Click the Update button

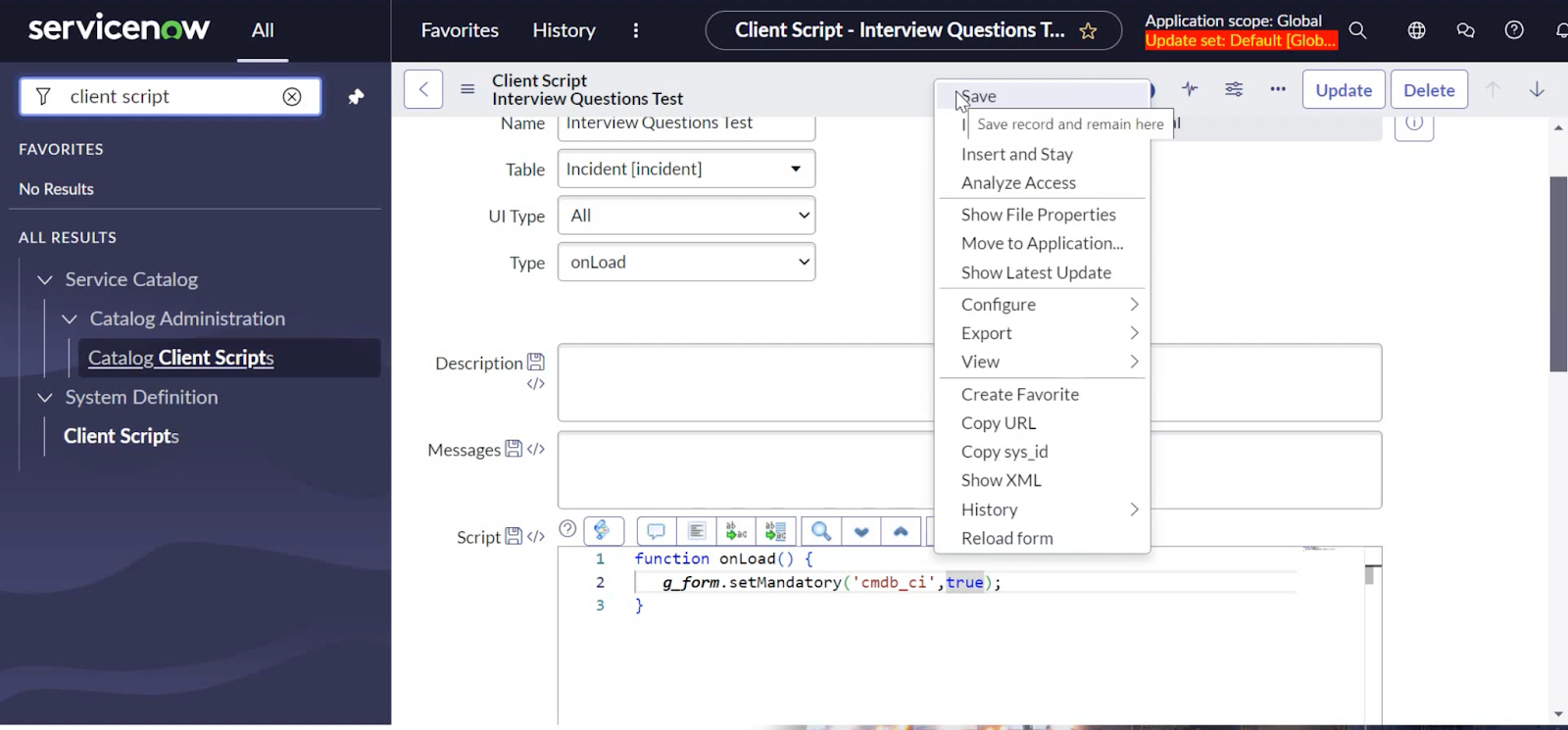pos(1344,89)
